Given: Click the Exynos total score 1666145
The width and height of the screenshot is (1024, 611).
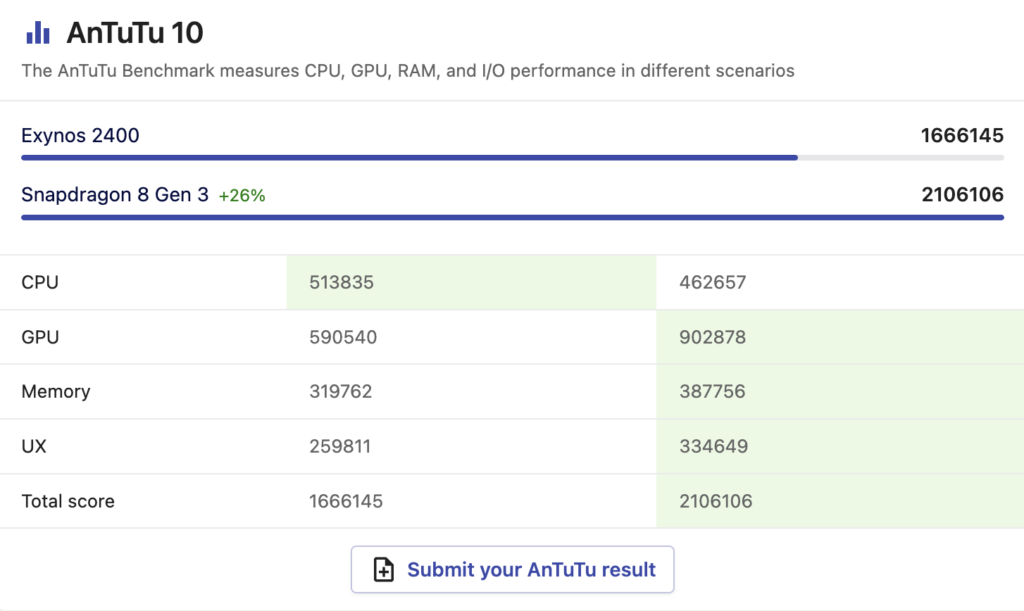Looking at the screenshot, I should point(345,501).
